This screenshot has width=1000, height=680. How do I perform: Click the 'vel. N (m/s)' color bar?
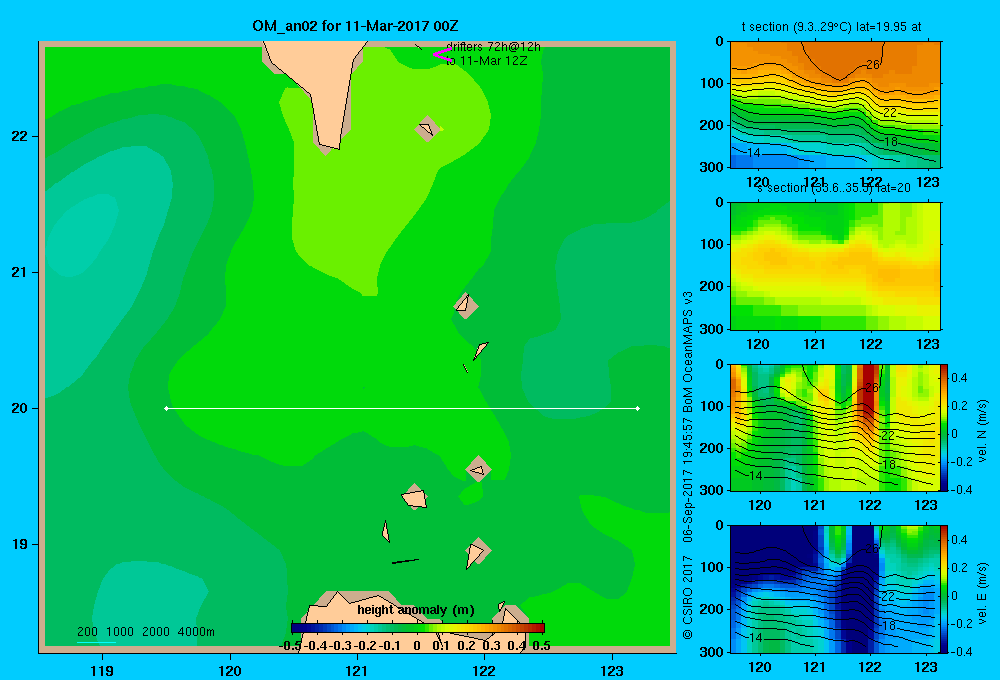point(945,427)
